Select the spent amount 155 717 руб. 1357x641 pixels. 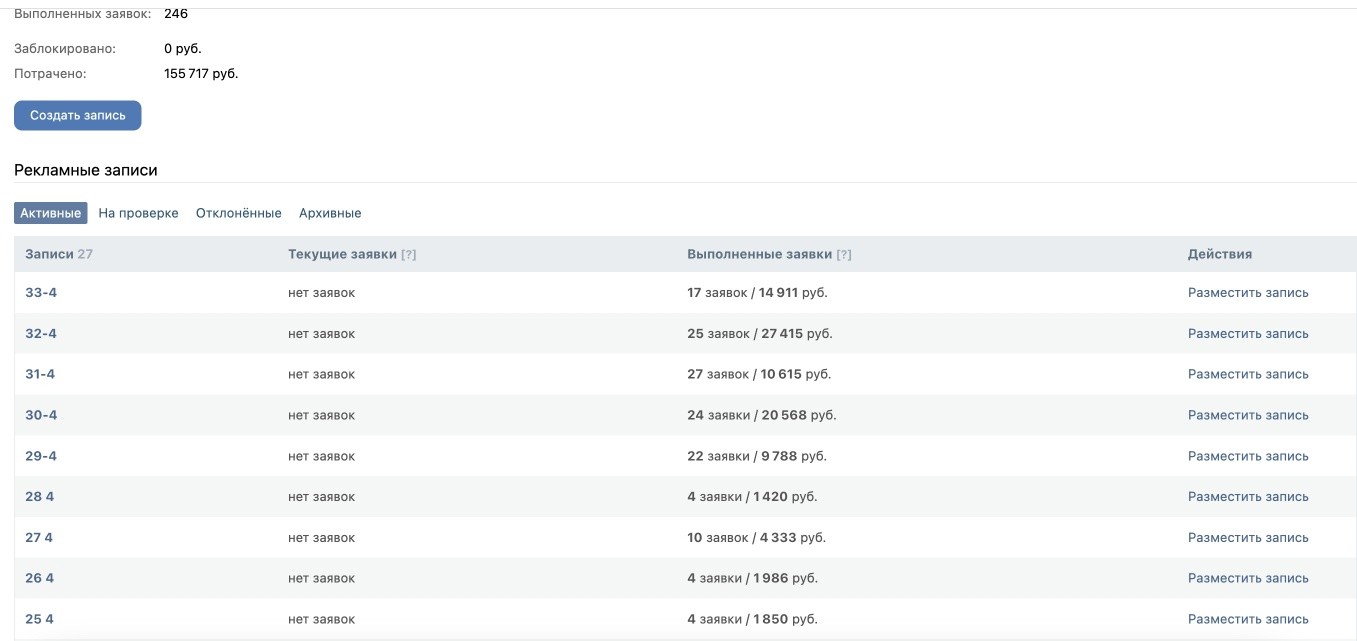201,74
